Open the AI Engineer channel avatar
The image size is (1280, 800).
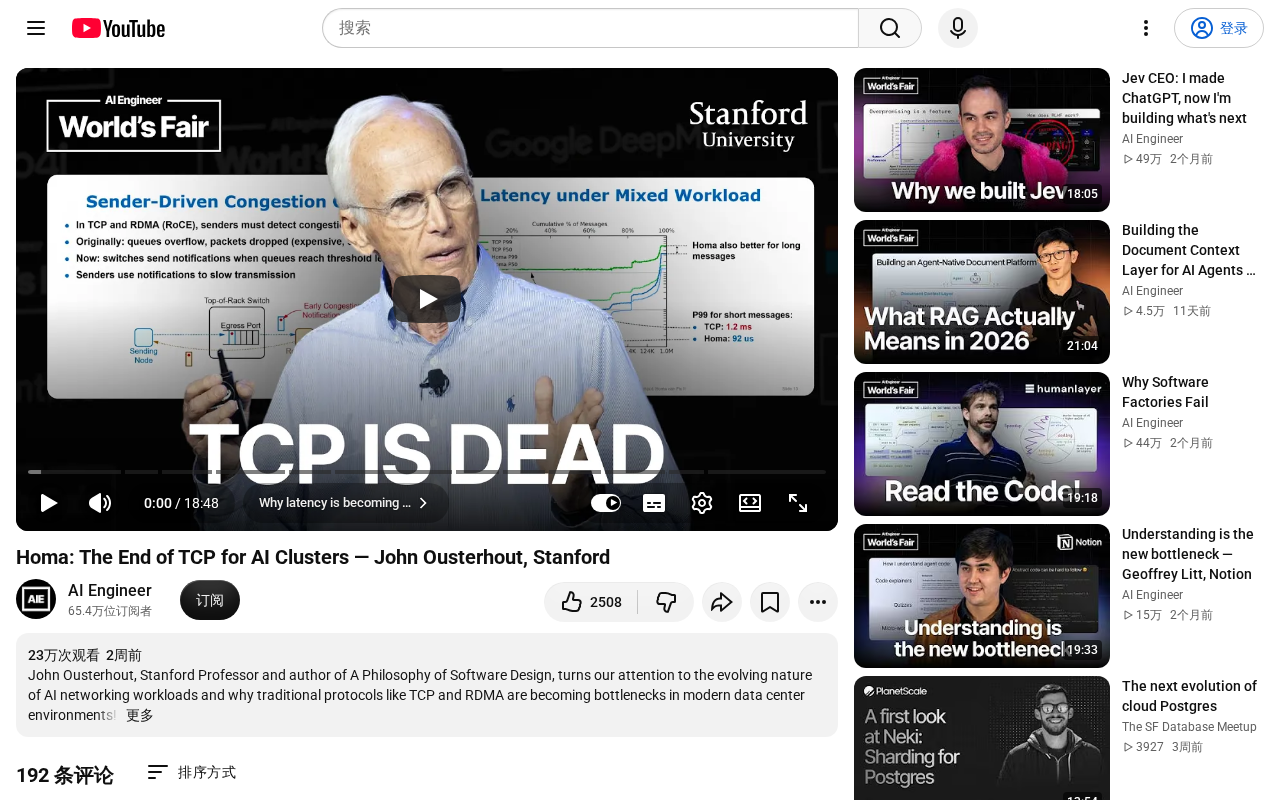tap(36, 599)
